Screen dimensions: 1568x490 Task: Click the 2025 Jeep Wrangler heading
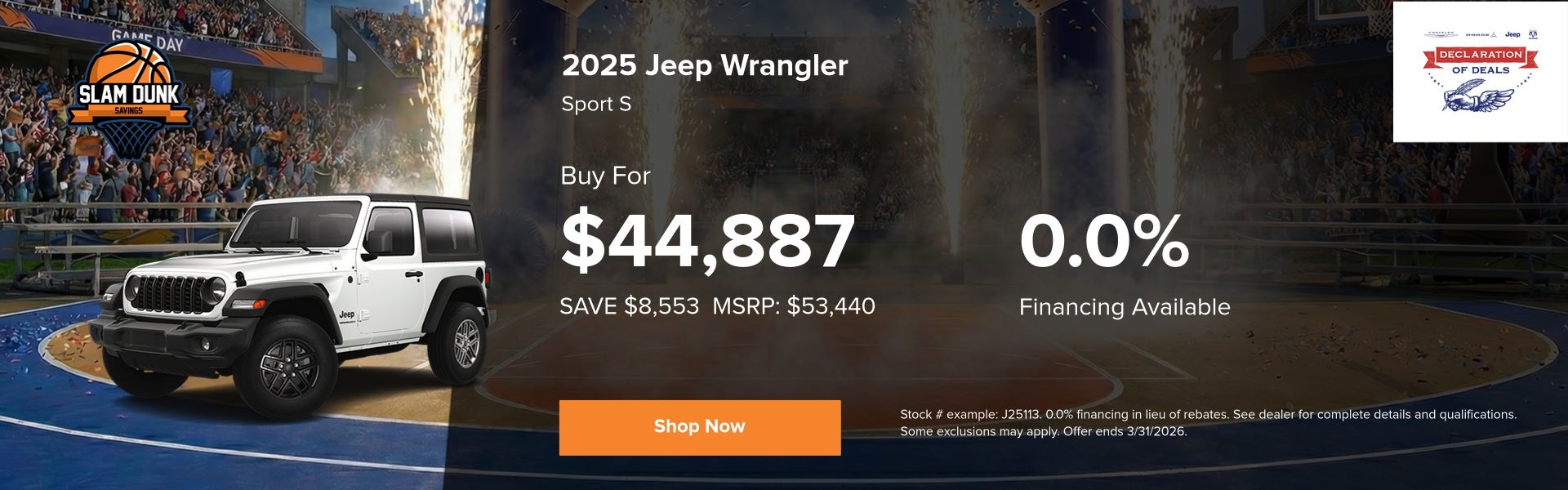point(705,65)
